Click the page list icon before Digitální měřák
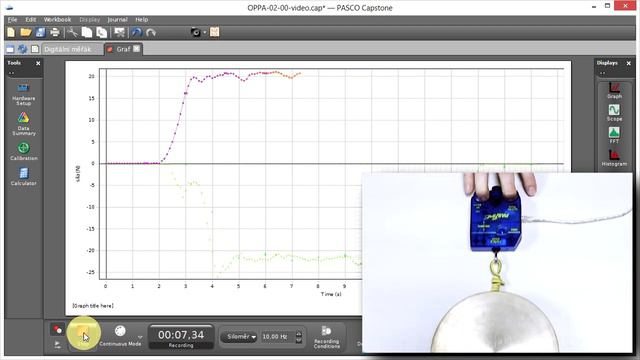 tap(35, 49)
